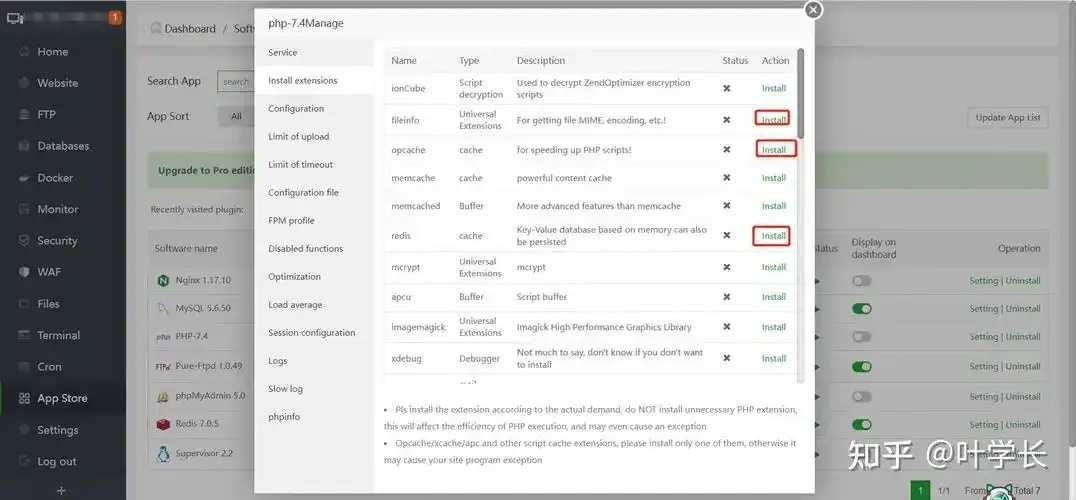Open the App Store grid icon
The image size is (1076, 500).
(x=24, y=398)
